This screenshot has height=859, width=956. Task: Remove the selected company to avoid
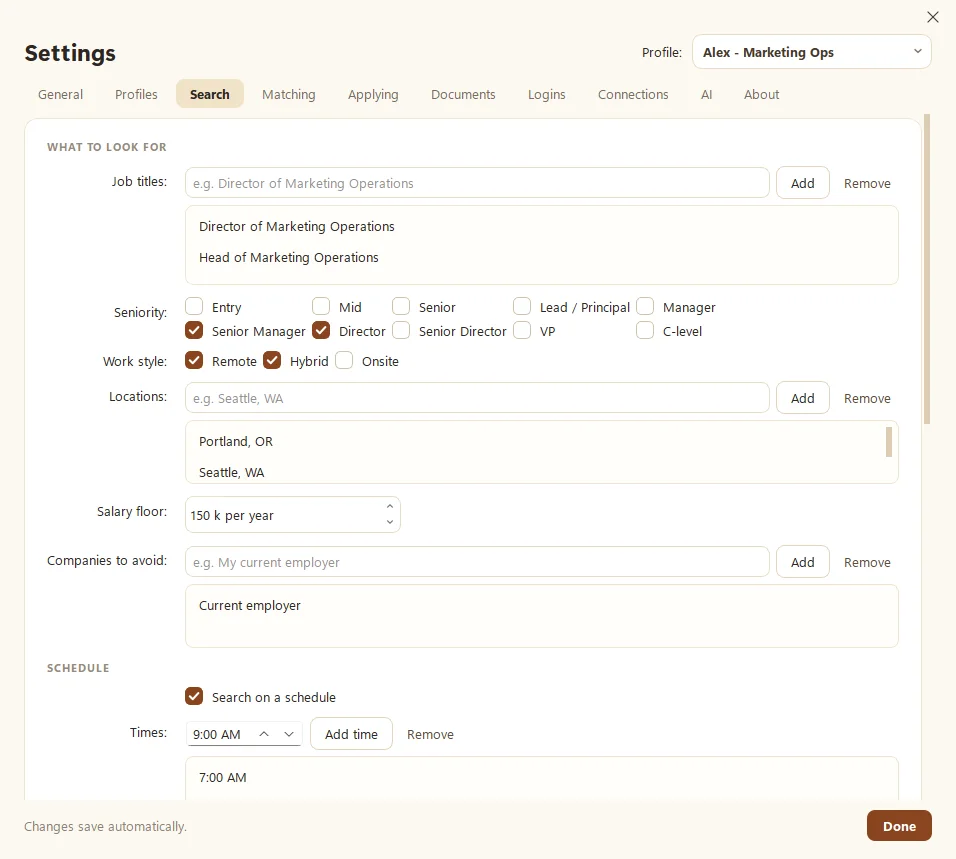[x=867, y=563]
